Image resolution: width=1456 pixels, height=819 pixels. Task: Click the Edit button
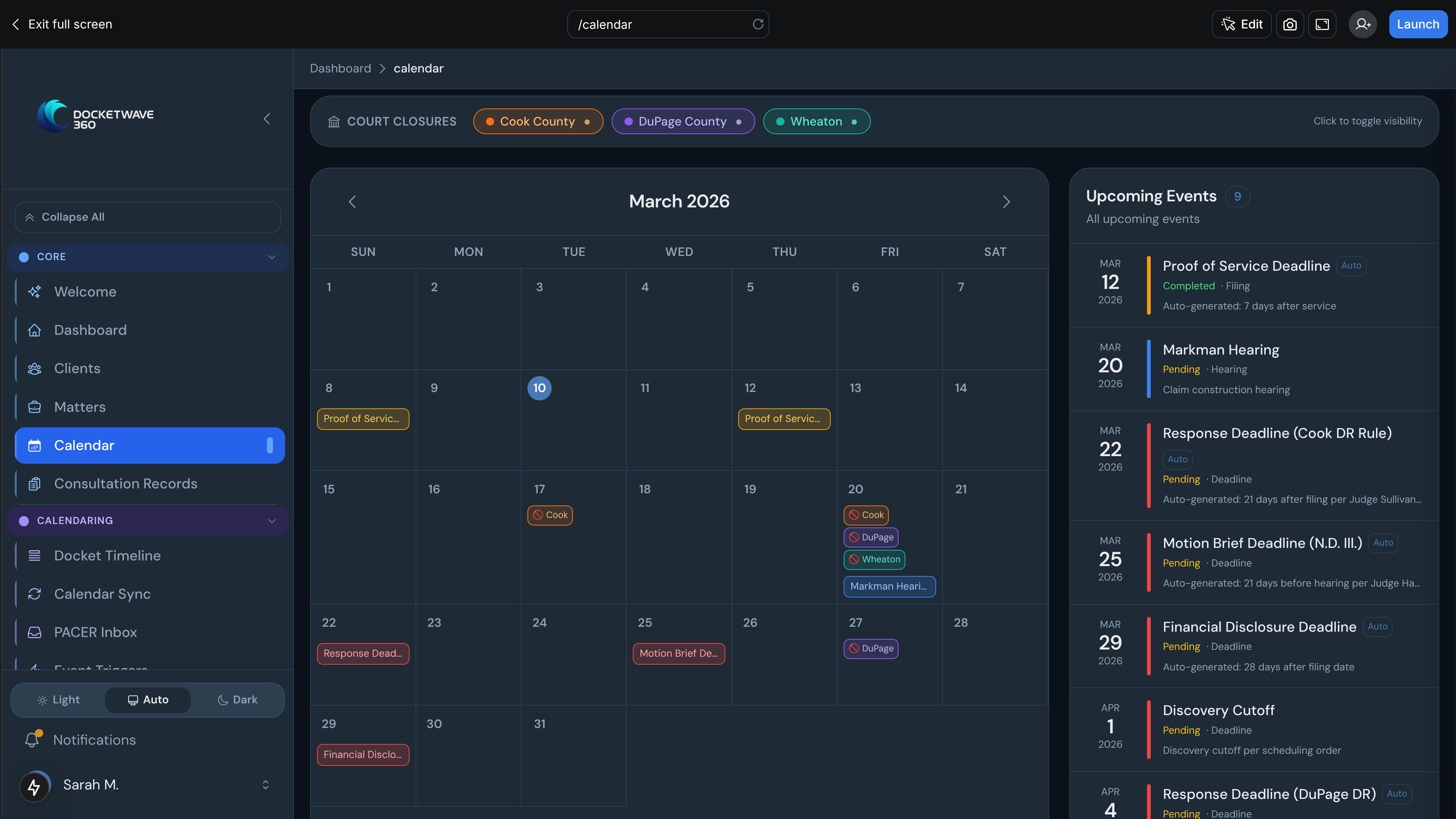(x=1241, y=24)
